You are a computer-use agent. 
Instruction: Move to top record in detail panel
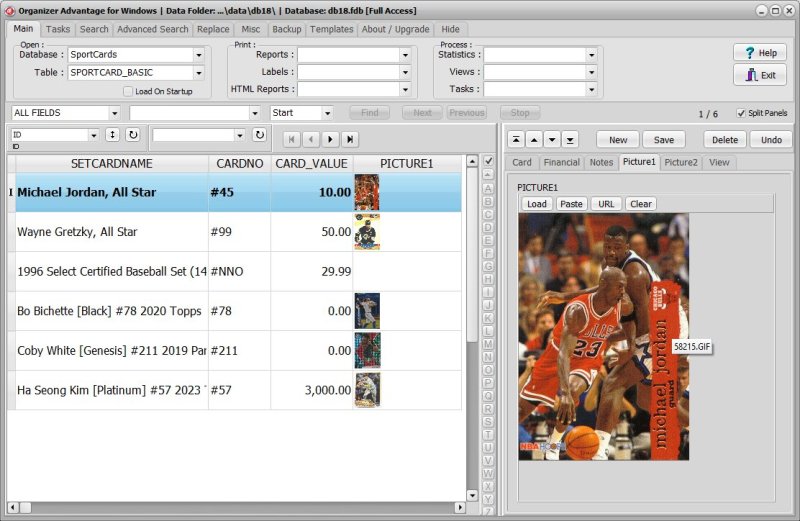pyautogui.click(x=516, y=139)
